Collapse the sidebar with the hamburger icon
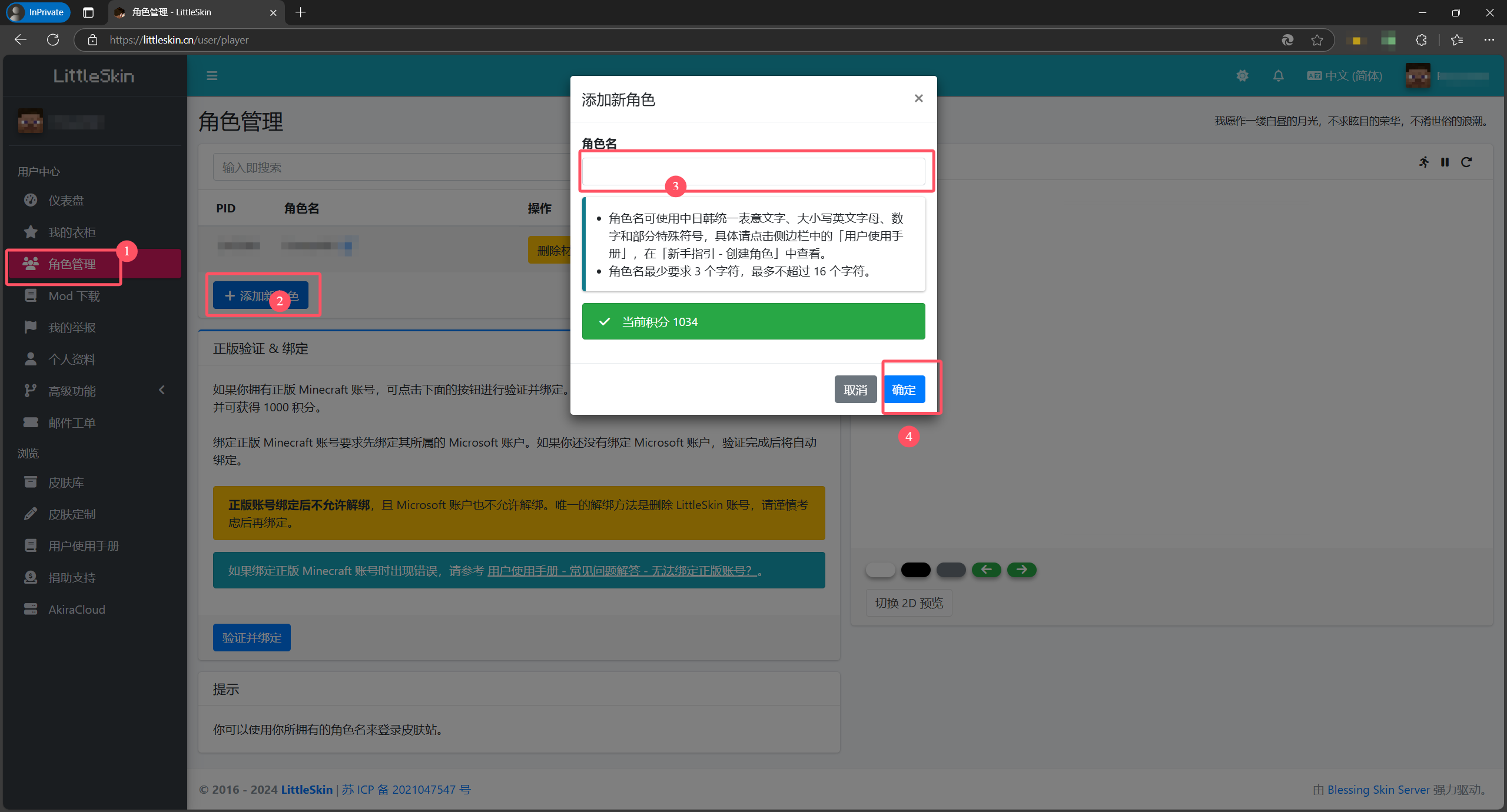 [212, 75]
